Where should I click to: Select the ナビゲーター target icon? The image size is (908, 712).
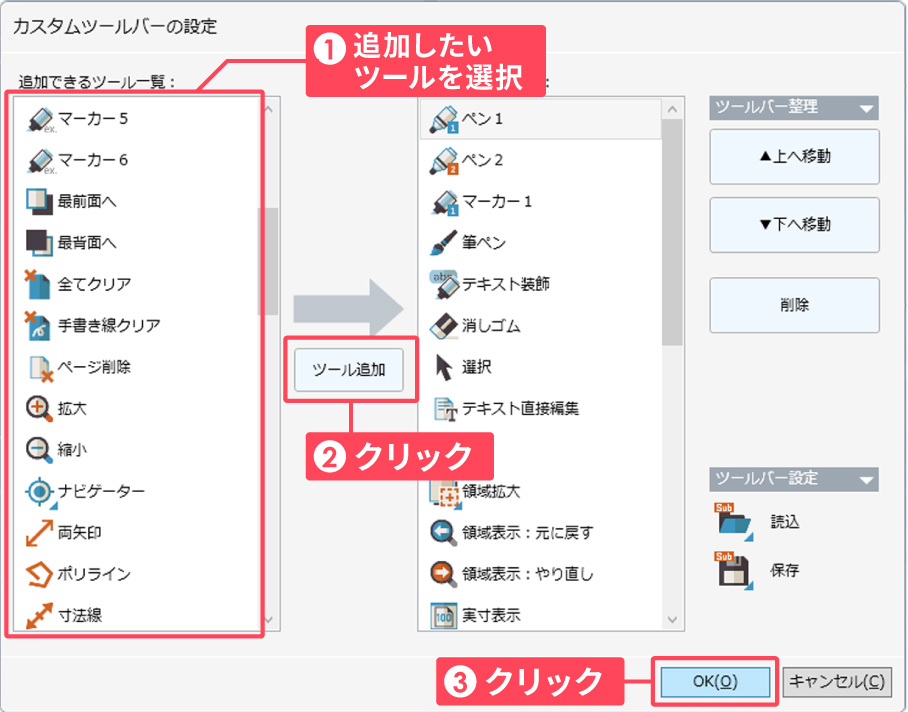tap(40, 491)
